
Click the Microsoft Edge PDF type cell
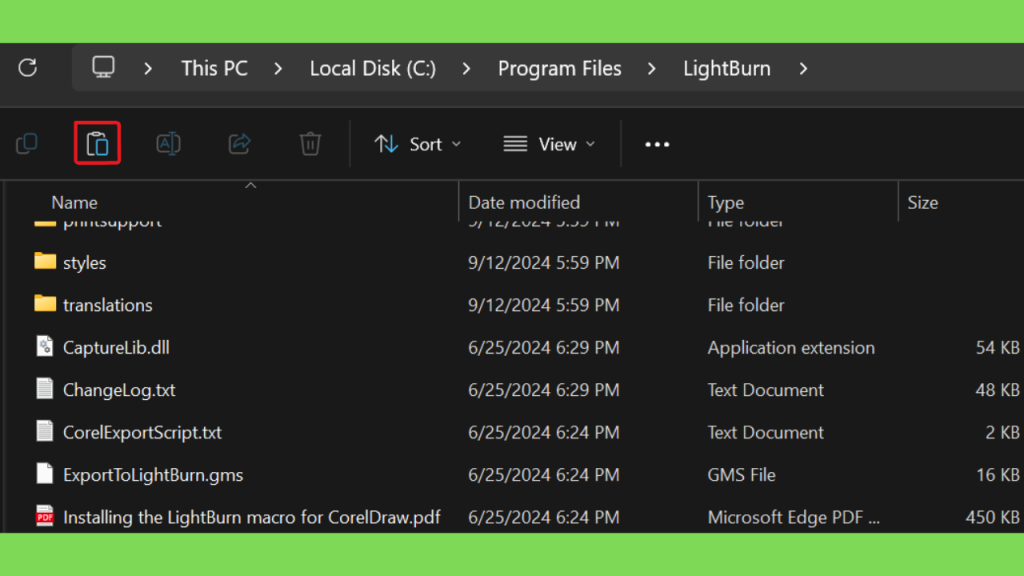click(x=793, y=517)
